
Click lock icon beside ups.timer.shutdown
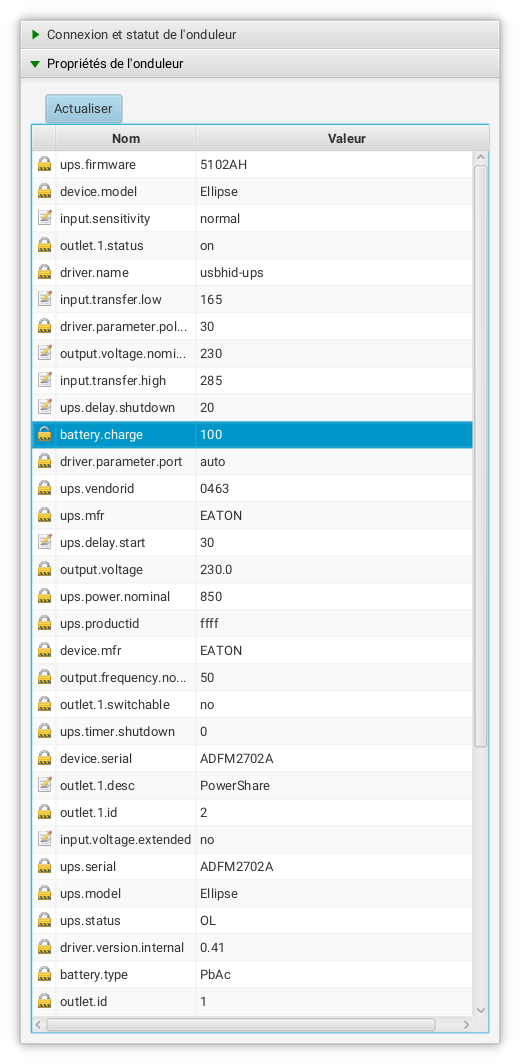pyautogui.click(x=45, y=732)
